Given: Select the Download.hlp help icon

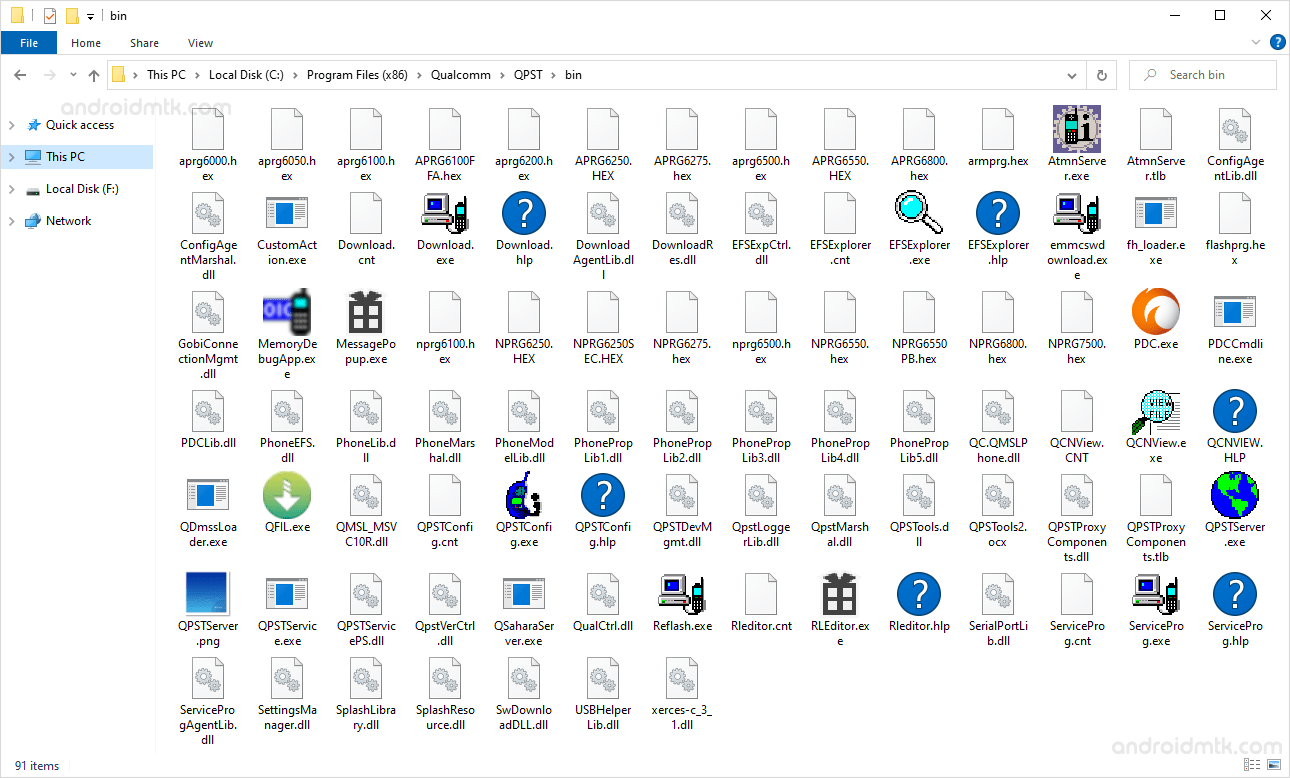Looking at the screenshot, I should point(524,213).
